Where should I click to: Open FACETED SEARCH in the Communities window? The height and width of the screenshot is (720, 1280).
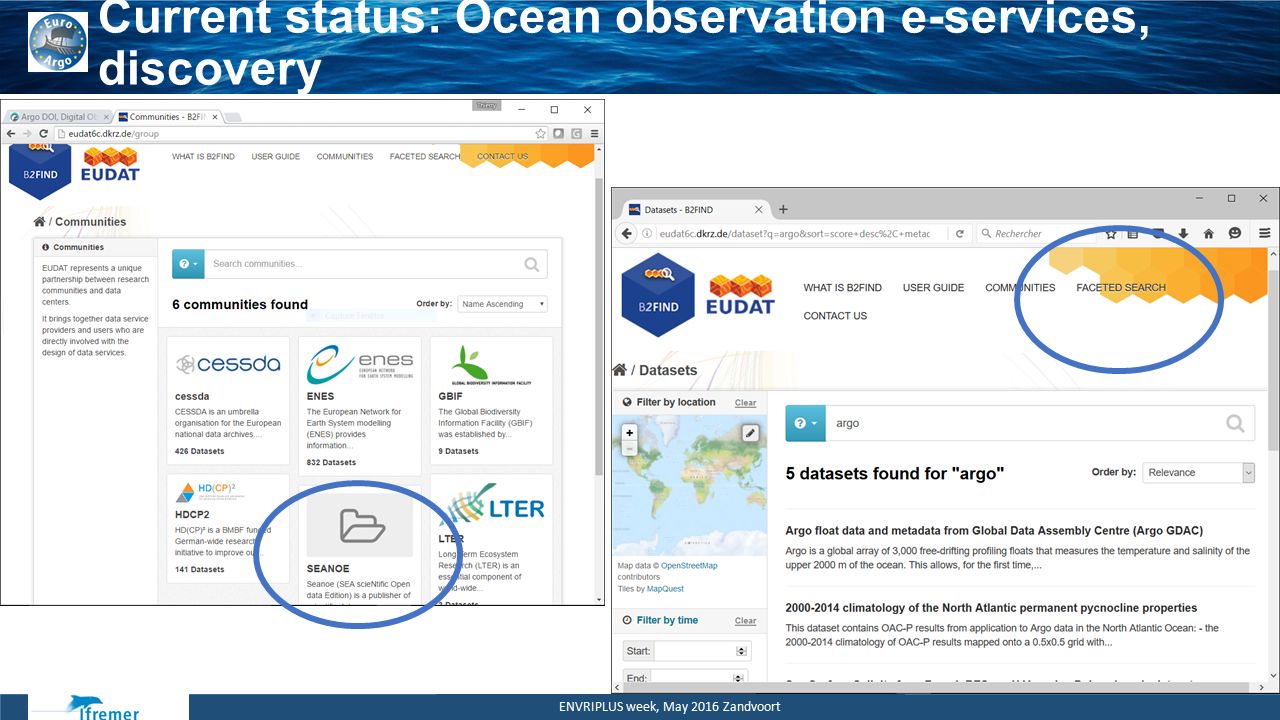coord(425,156)
